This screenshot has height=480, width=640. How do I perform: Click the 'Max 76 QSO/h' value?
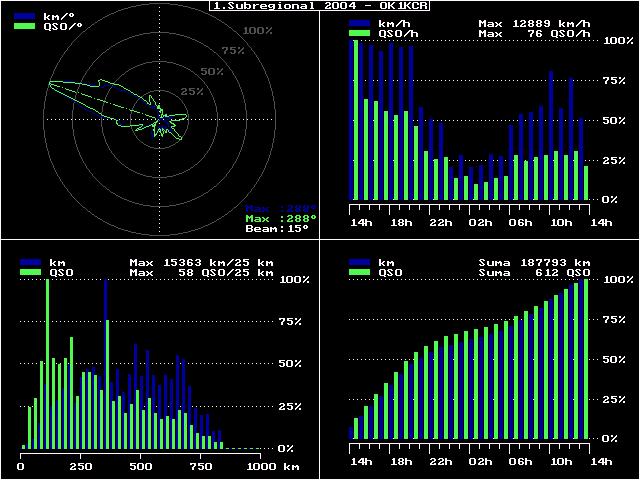(x=535, y=33)
